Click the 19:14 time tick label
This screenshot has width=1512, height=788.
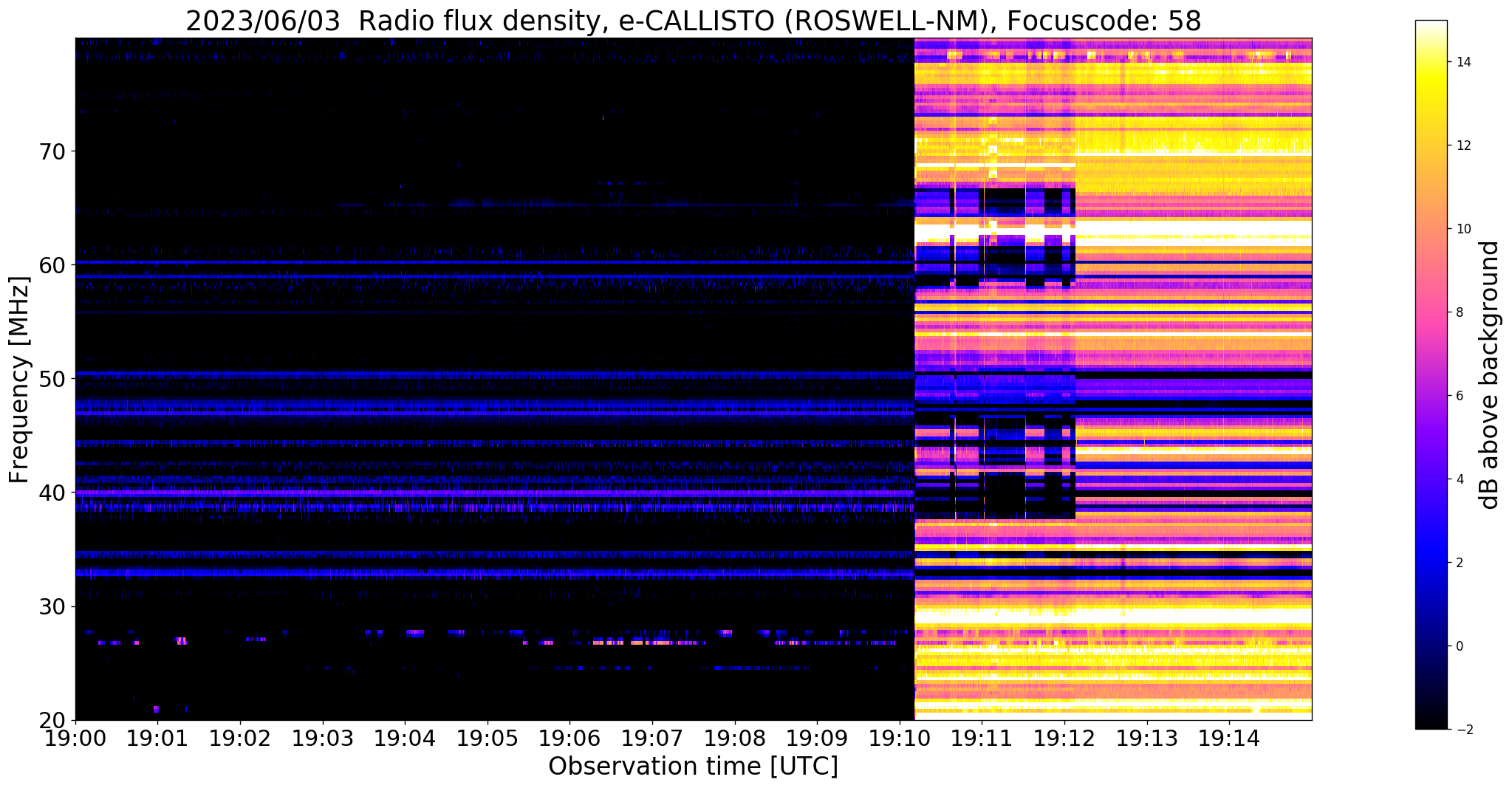(x=1229, y=738)
